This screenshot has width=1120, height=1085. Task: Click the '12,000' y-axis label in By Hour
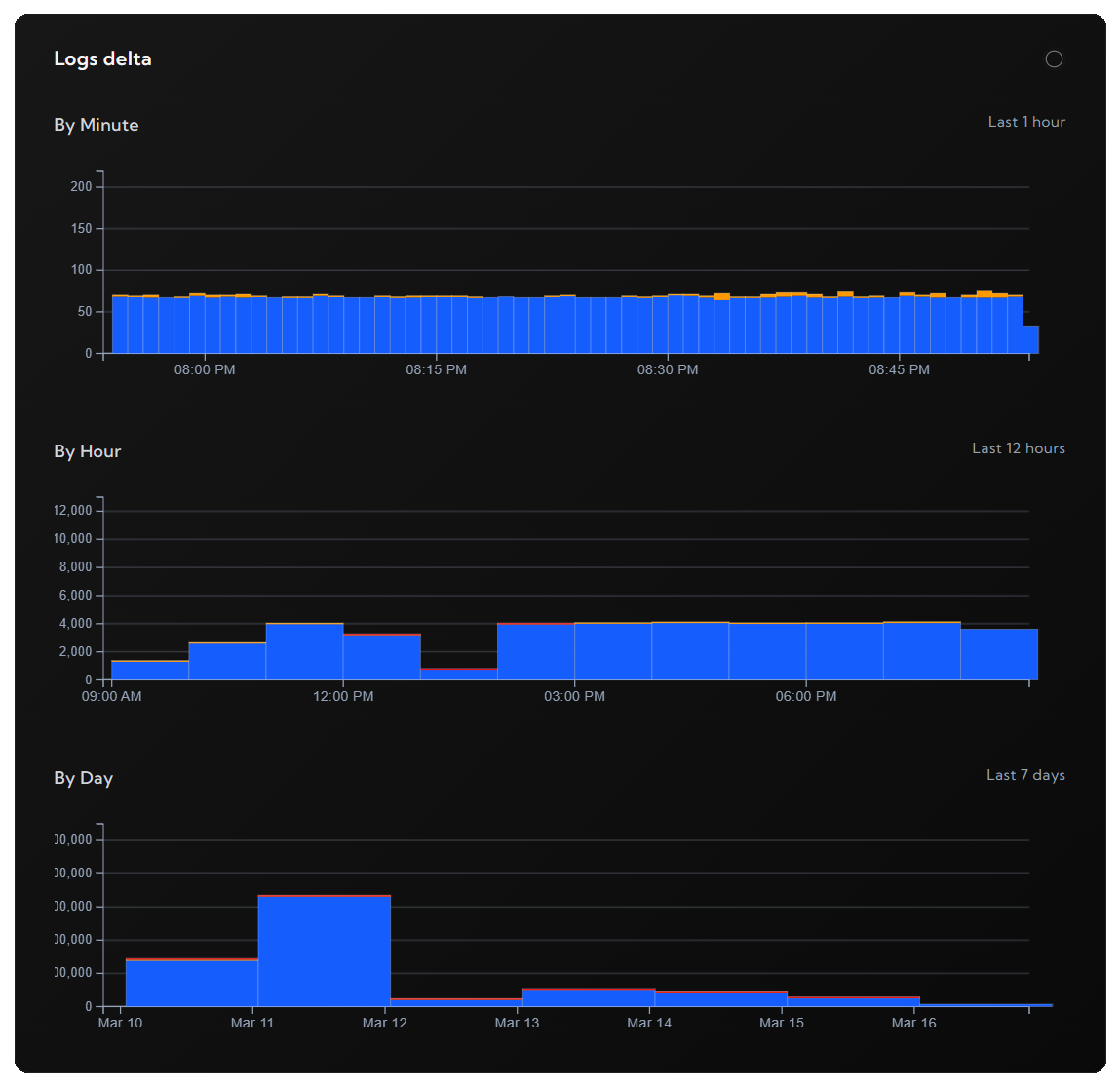73,511
